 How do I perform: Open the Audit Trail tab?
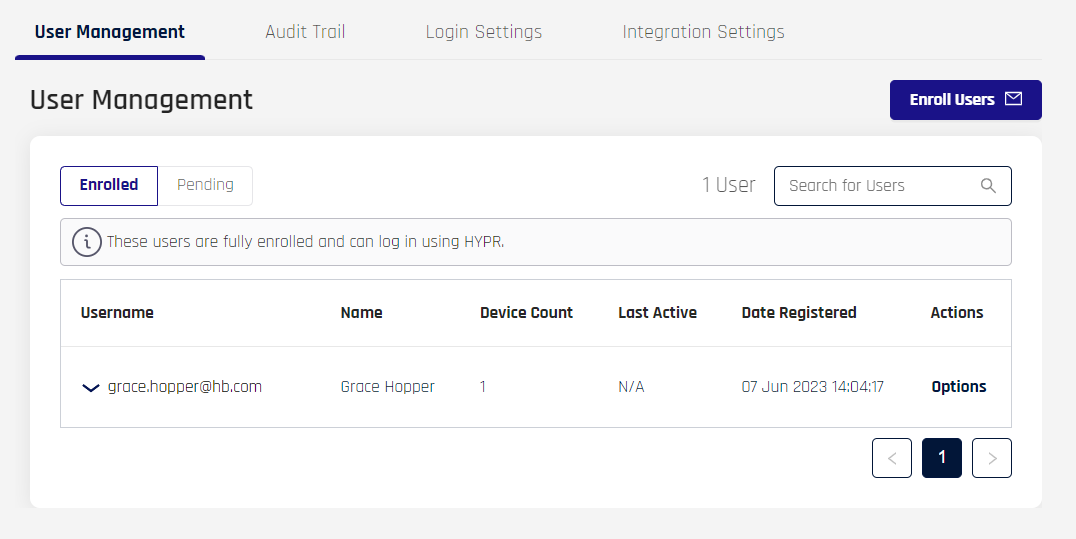tap(305, 32)
